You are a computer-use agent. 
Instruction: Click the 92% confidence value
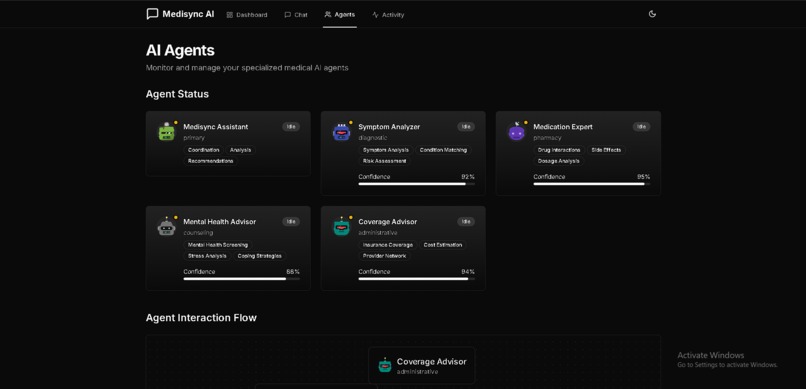[x=468, y=177]
